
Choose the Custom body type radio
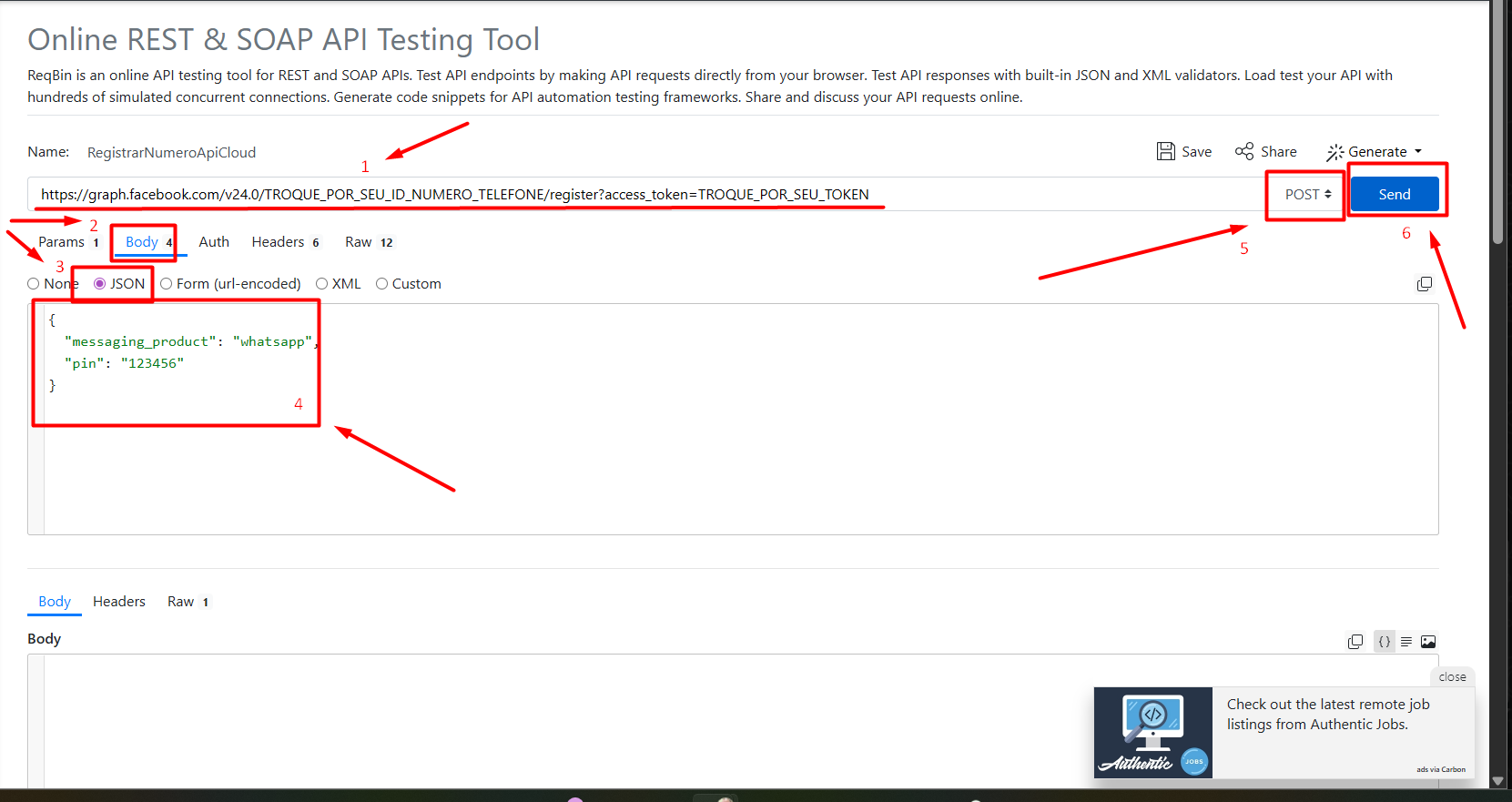click(382, 284)
